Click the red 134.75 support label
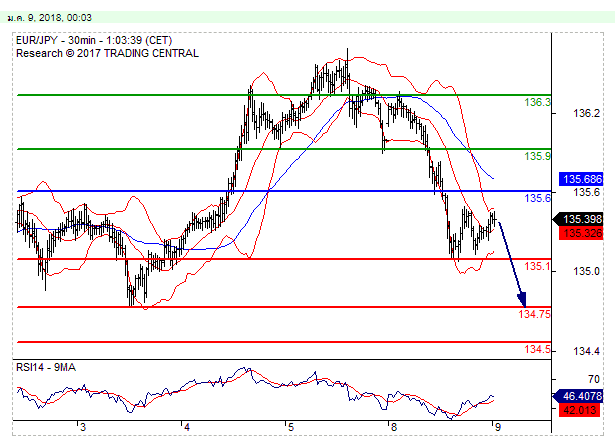 click(x=535, y=314)
